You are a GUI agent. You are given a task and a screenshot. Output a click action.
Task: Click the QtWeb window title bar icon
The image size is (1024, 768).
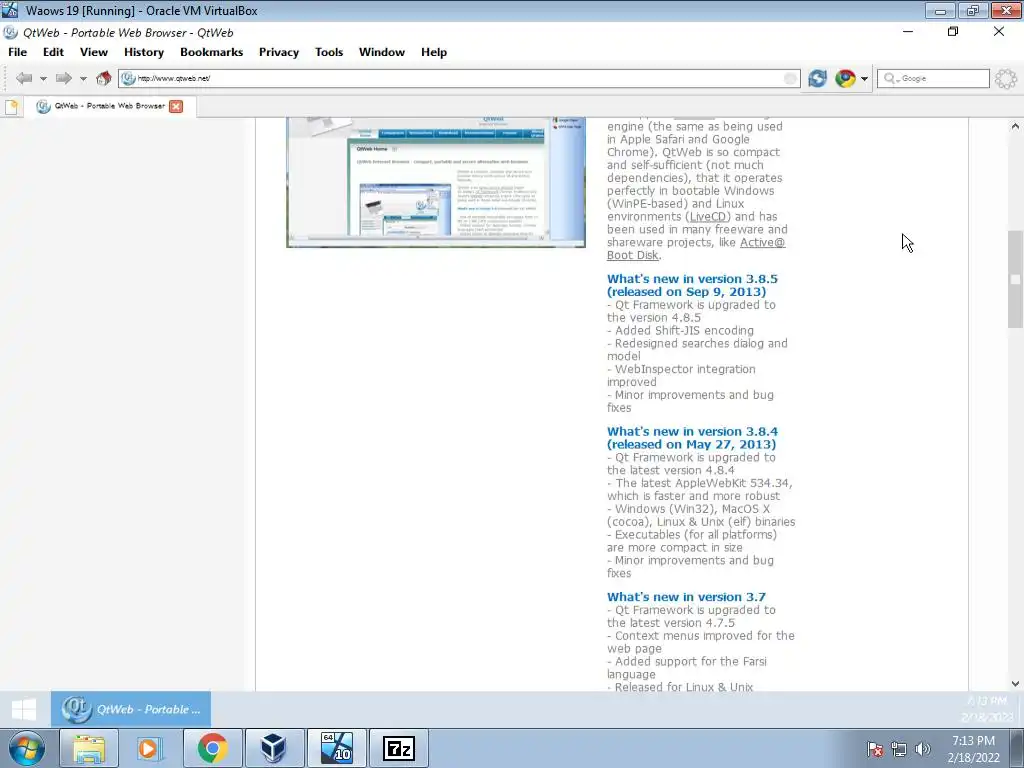click(10, 33)
